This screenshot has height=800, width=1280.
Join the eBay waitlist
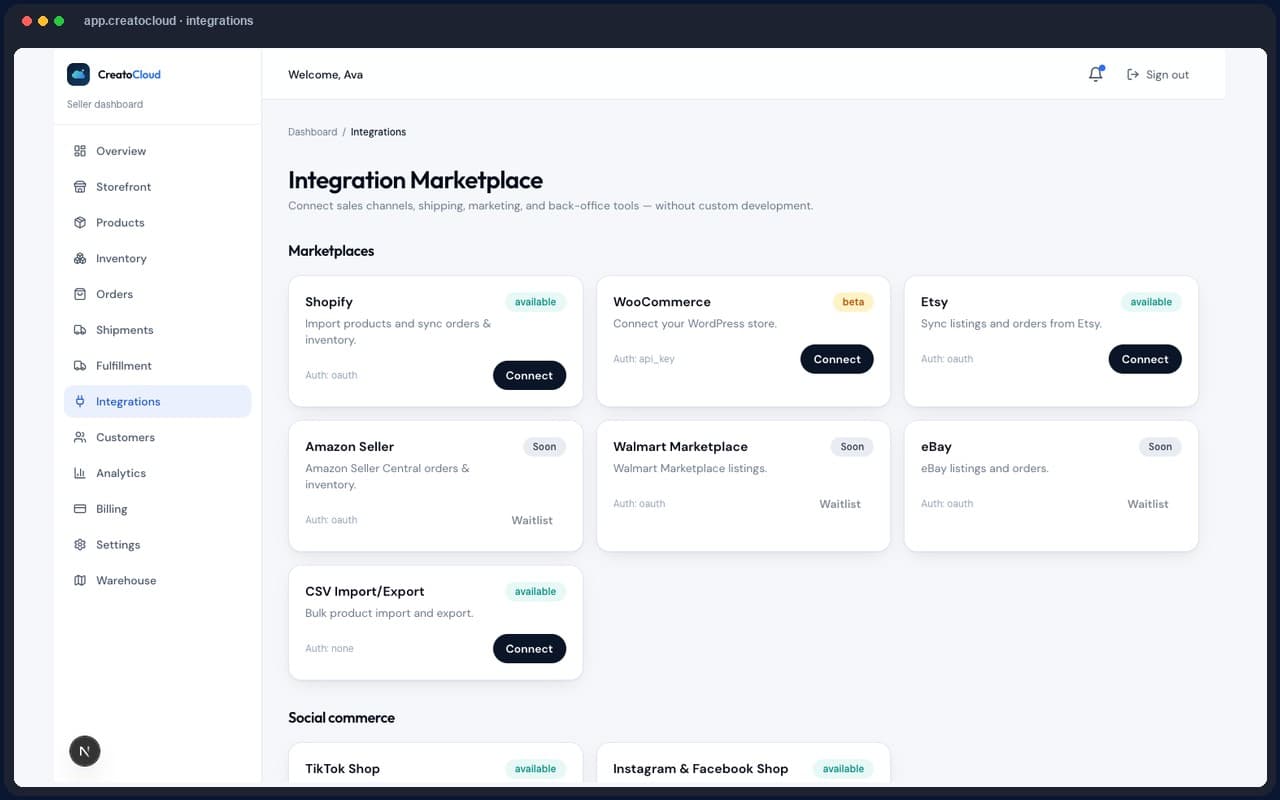click(x=1148, y=504)
